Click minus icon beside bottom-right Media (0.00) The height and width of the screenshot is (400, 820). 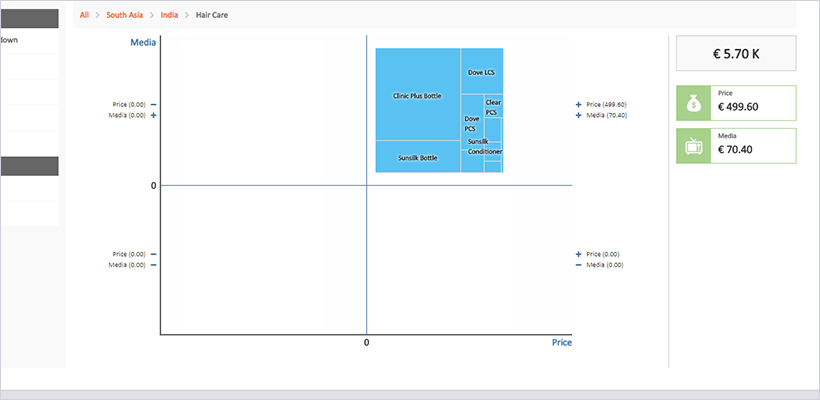point(578,265)
